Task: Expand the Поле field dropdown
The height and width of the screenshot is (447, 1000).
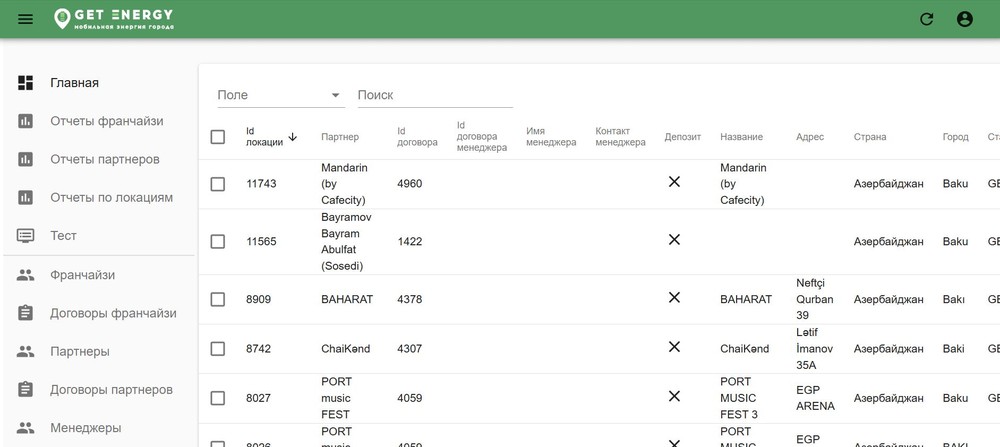Action: [335, 96]
